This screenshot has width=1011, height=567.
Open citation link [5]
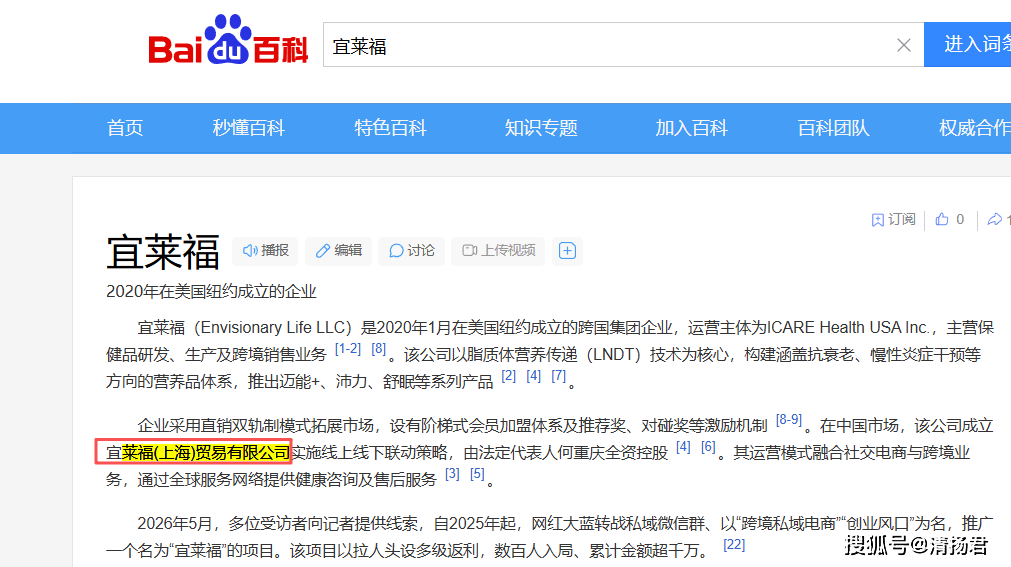click(x=477, y=473)
